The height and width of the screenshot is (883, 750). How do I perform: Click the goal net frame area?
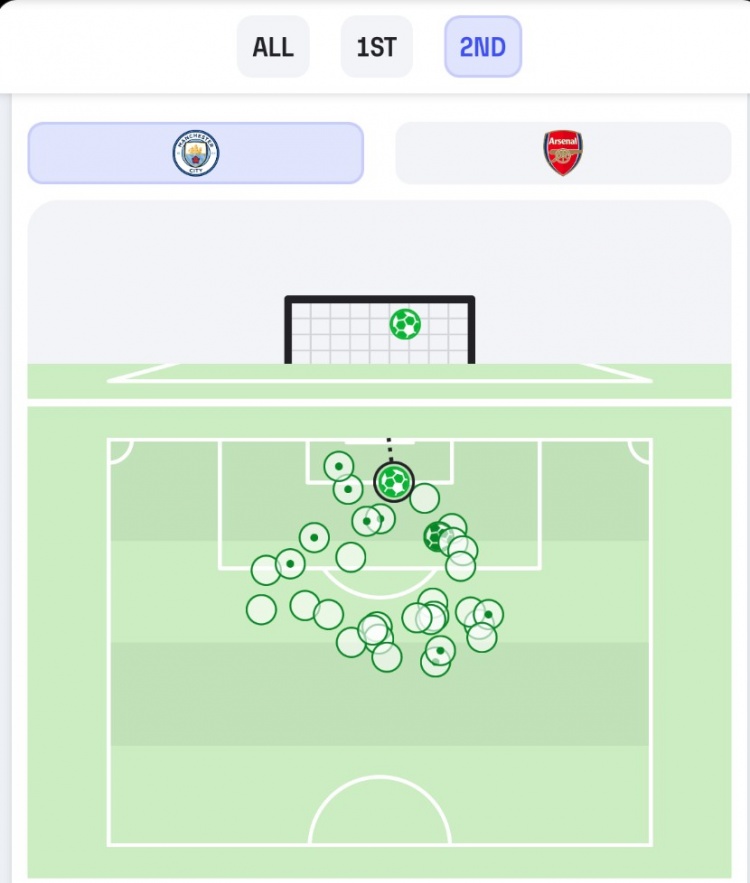coord(380,330)
